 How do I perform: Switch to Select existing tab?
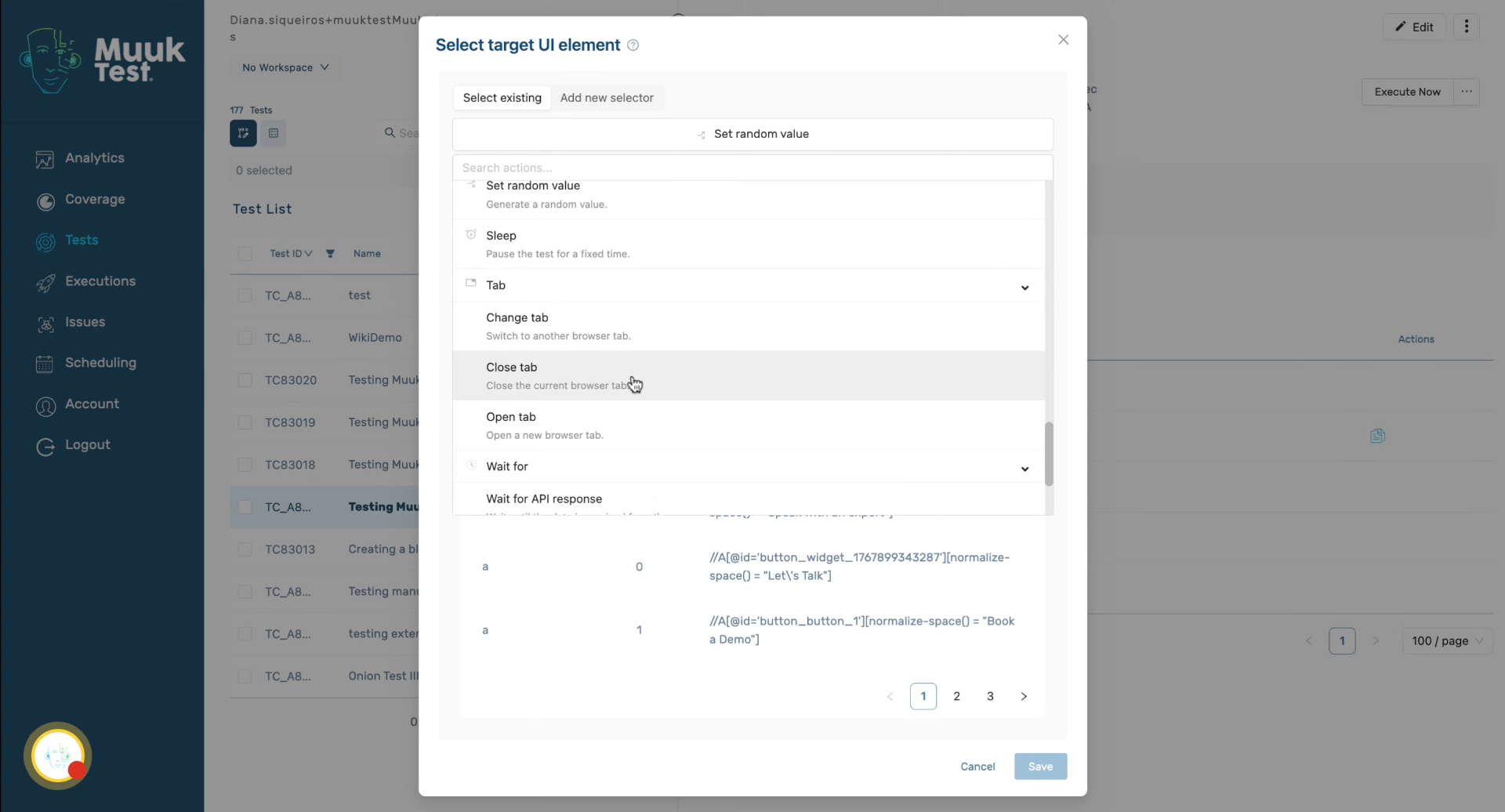(502, 98)
